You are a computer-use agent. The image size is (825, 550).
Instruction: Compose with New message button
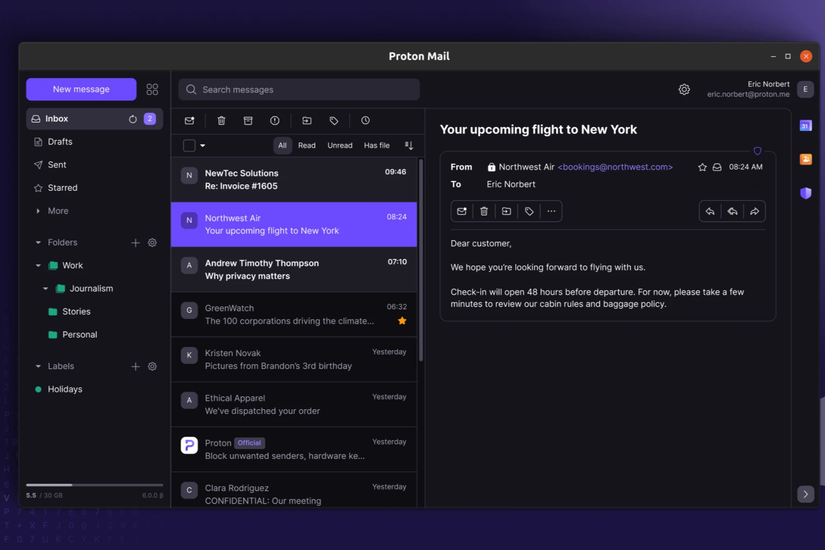(x=81, y=89)
